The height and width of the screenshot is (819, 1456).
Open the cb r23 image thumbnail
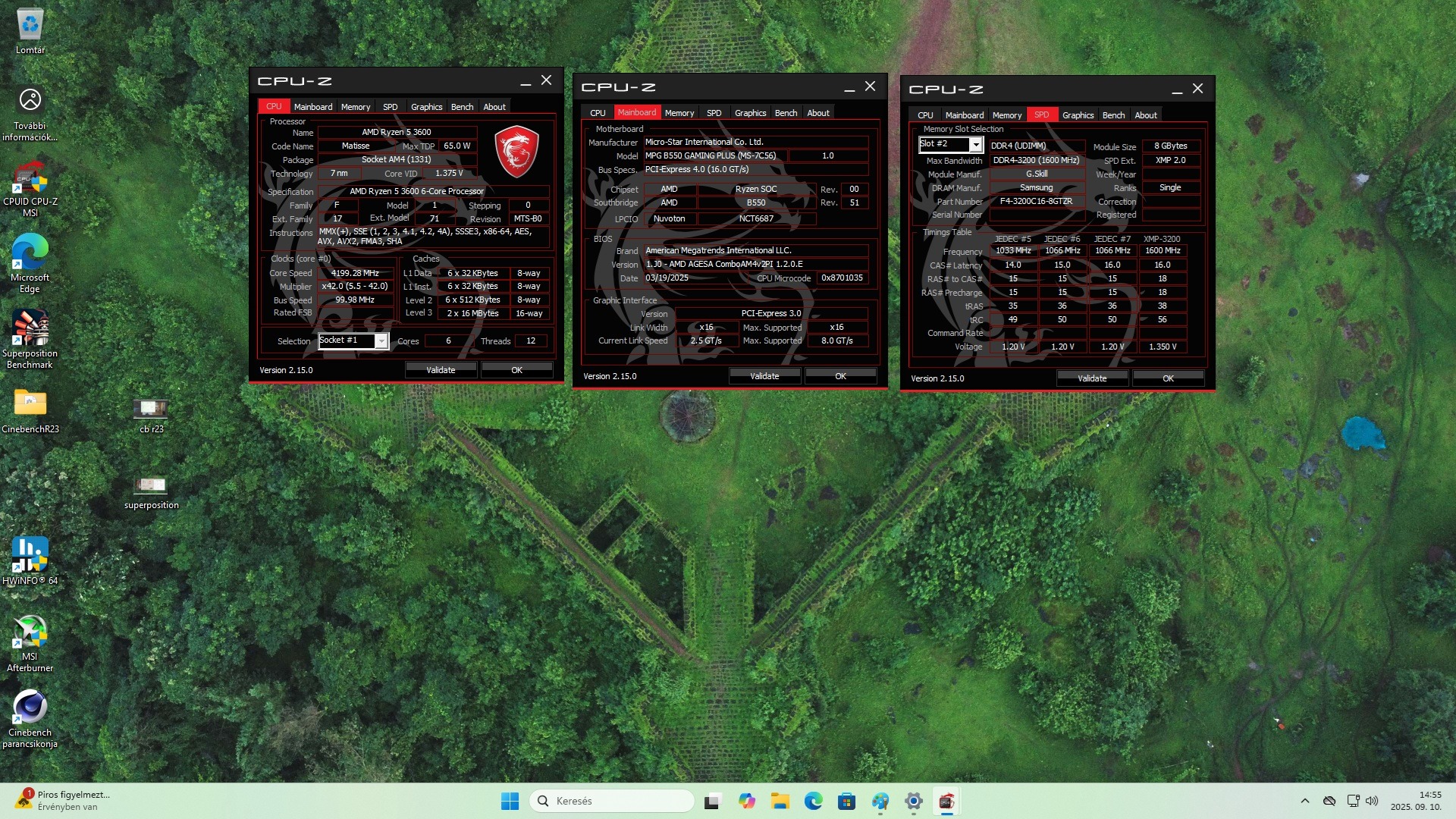click(151, 409)
